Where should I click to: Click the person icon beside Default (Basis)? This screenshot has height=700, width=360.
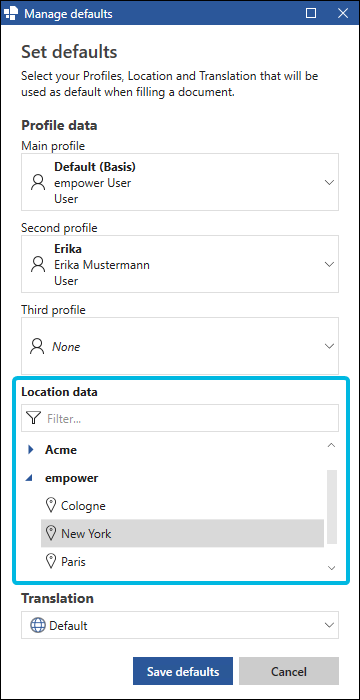38,183
